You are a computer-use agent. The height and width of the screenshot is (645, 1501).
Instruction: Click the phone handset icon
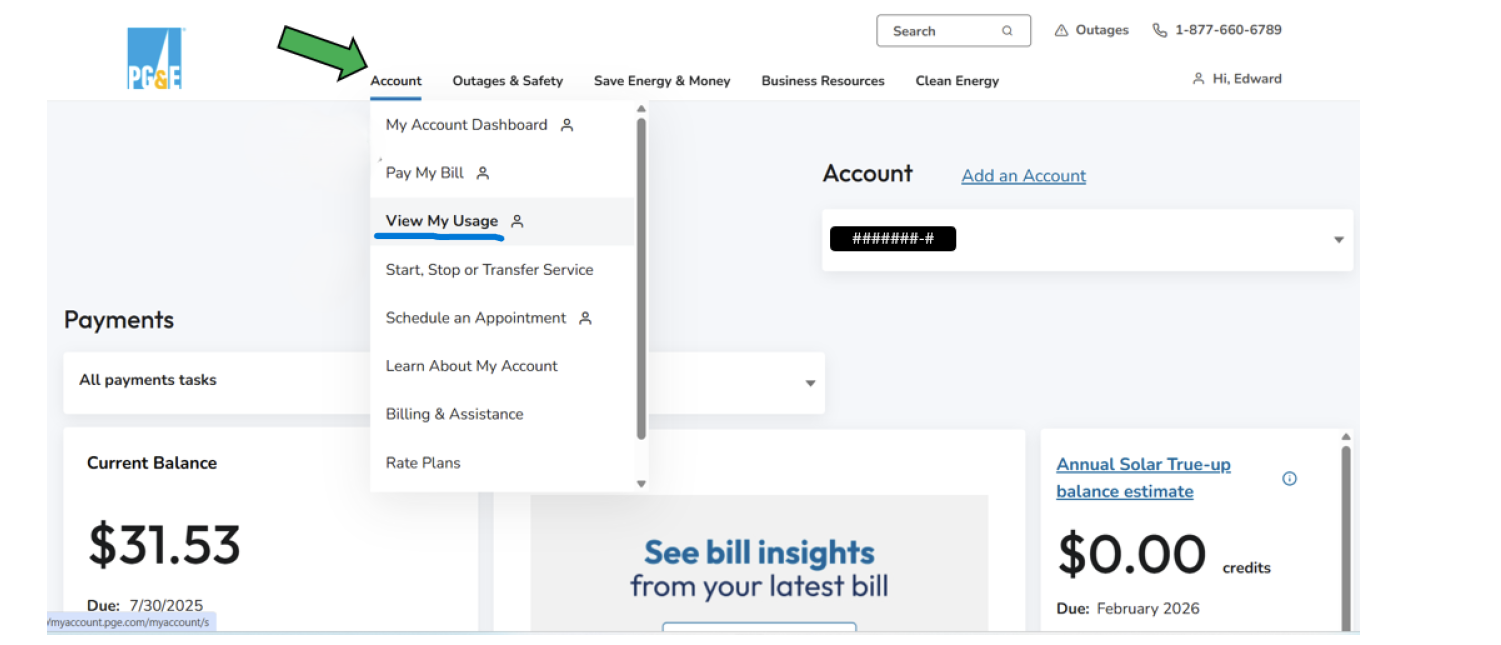1160,30
